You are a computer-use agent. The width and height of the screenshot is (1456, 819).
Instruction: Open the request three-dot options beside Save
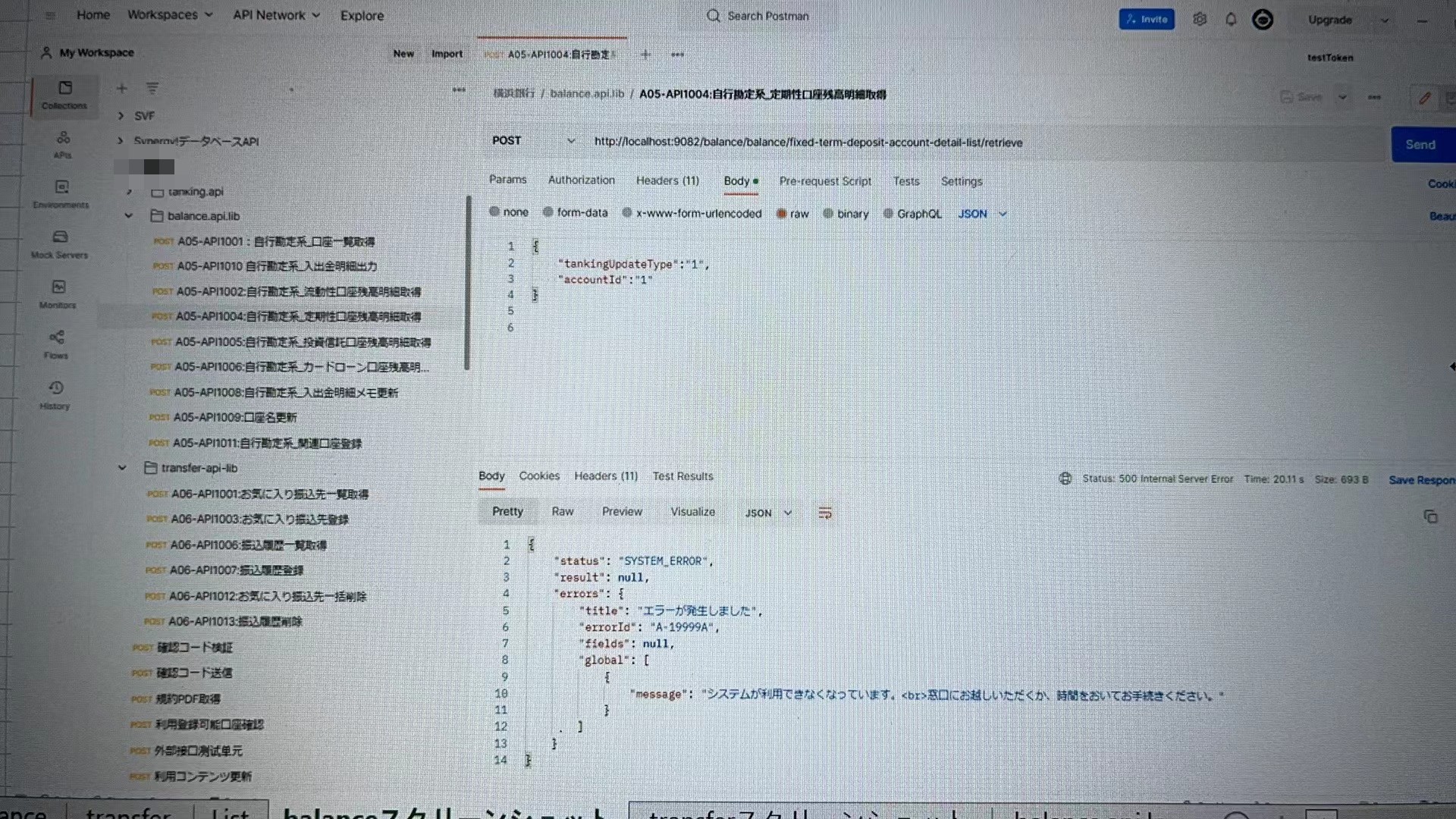tap(1374, 97)
